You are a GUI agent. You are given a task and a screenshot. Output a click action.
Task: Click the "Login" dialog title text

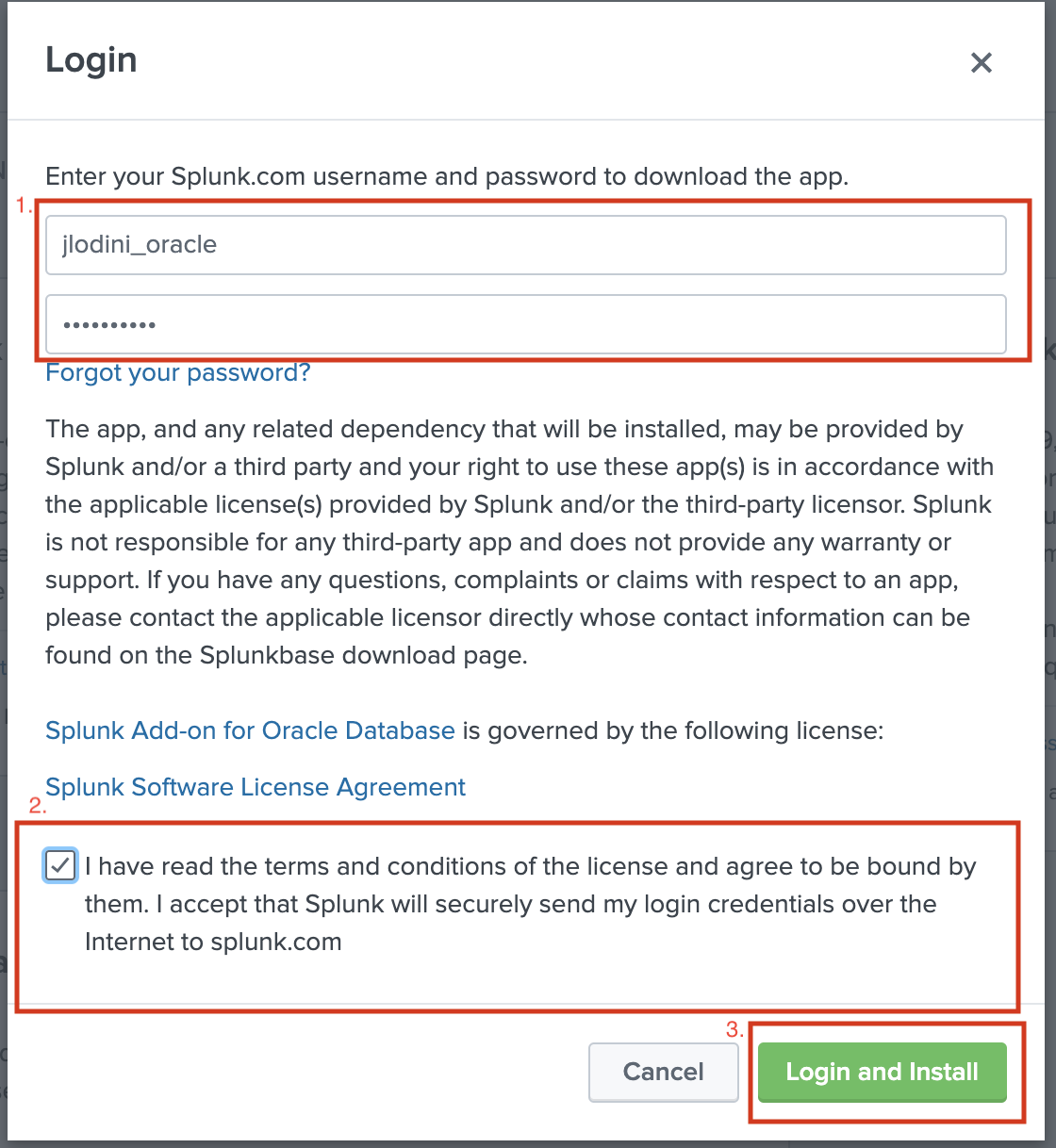tap(91, 60)
